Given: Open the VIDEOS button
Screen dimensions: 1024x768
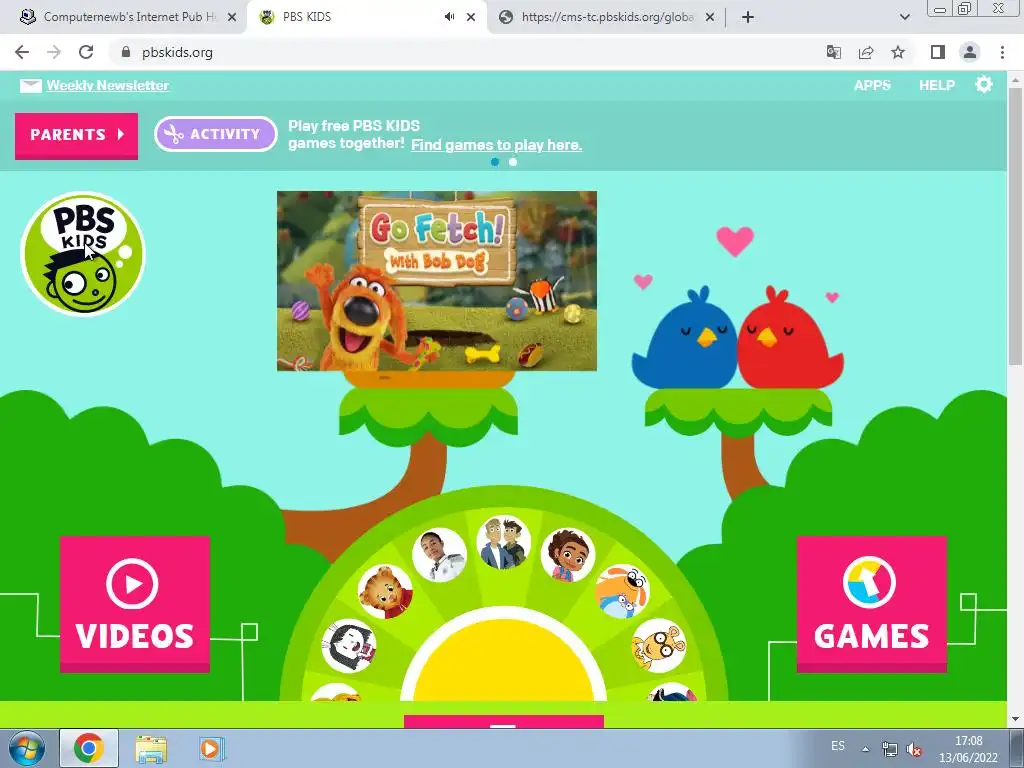Looking at the screenshot, I should point(135,604).
